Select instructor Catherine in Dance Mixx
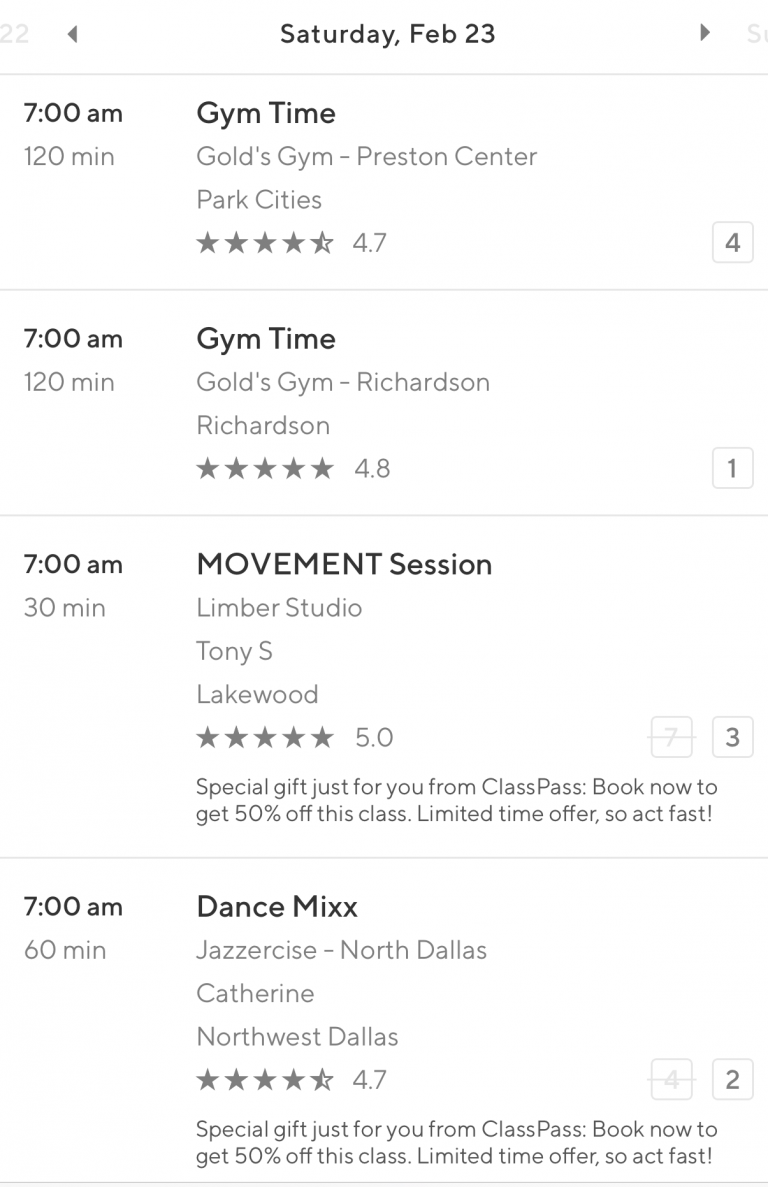Screen dimensions: 768x1187 [x=255, y=993]
